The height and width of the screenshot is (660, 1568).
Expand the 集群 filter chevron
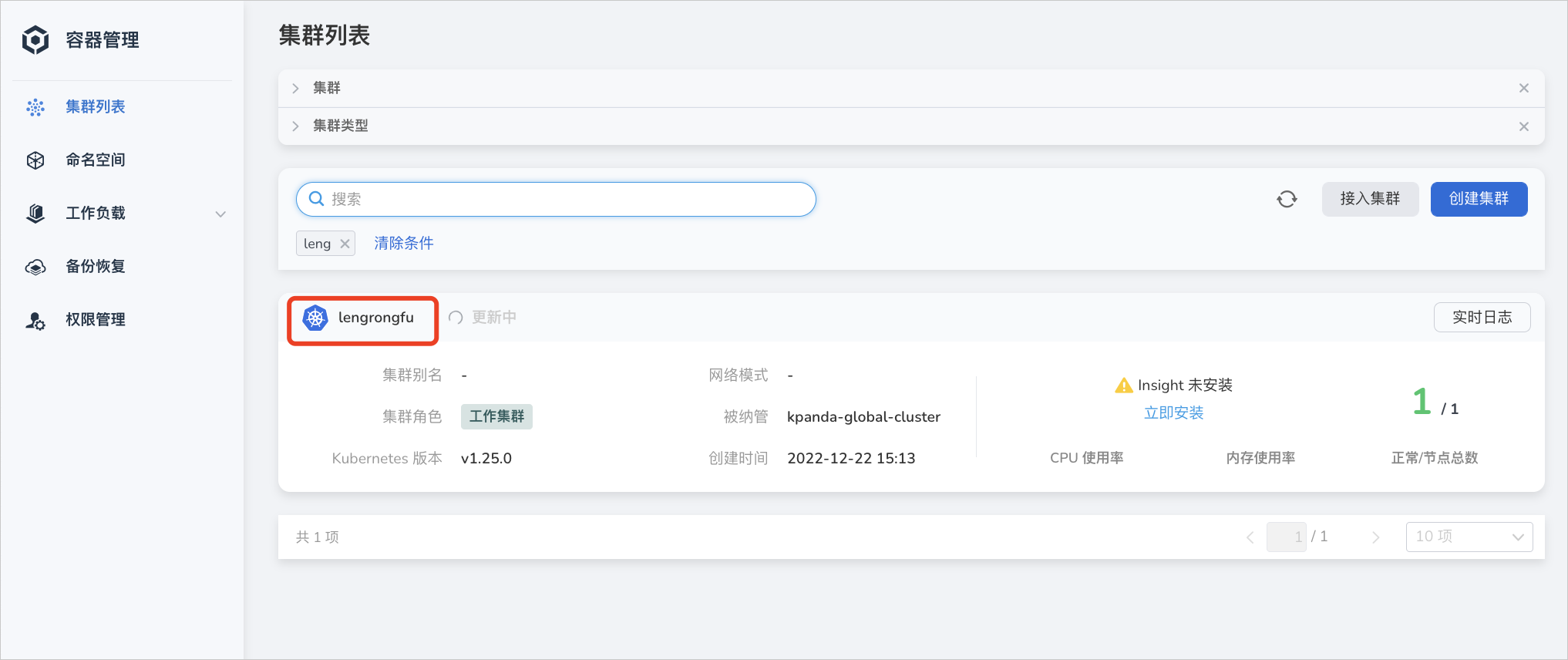[295, 88]
